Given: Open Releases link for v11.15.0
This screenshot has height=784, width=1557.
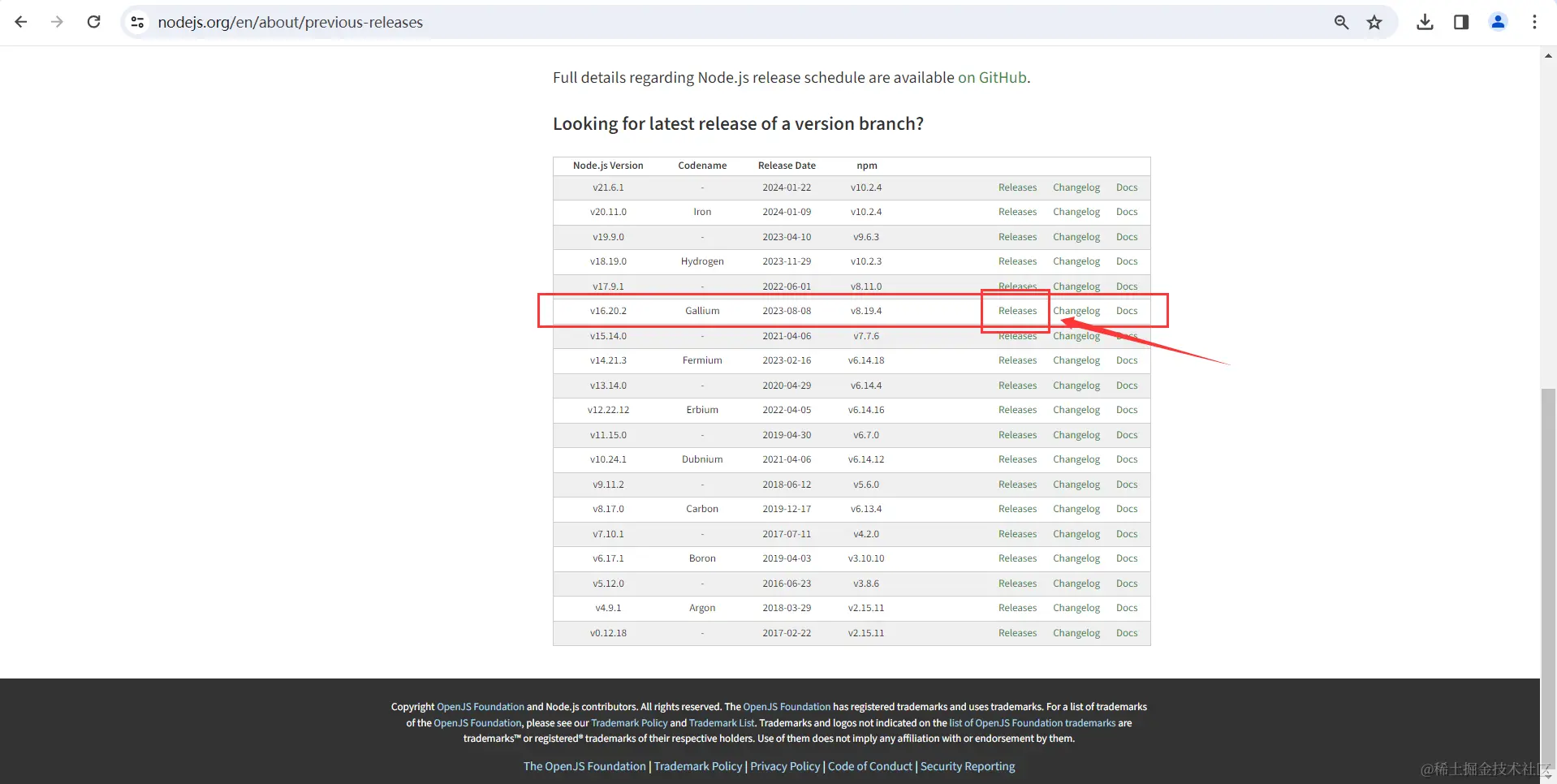Looking at the screenshot, I should tap(1017, 435).
